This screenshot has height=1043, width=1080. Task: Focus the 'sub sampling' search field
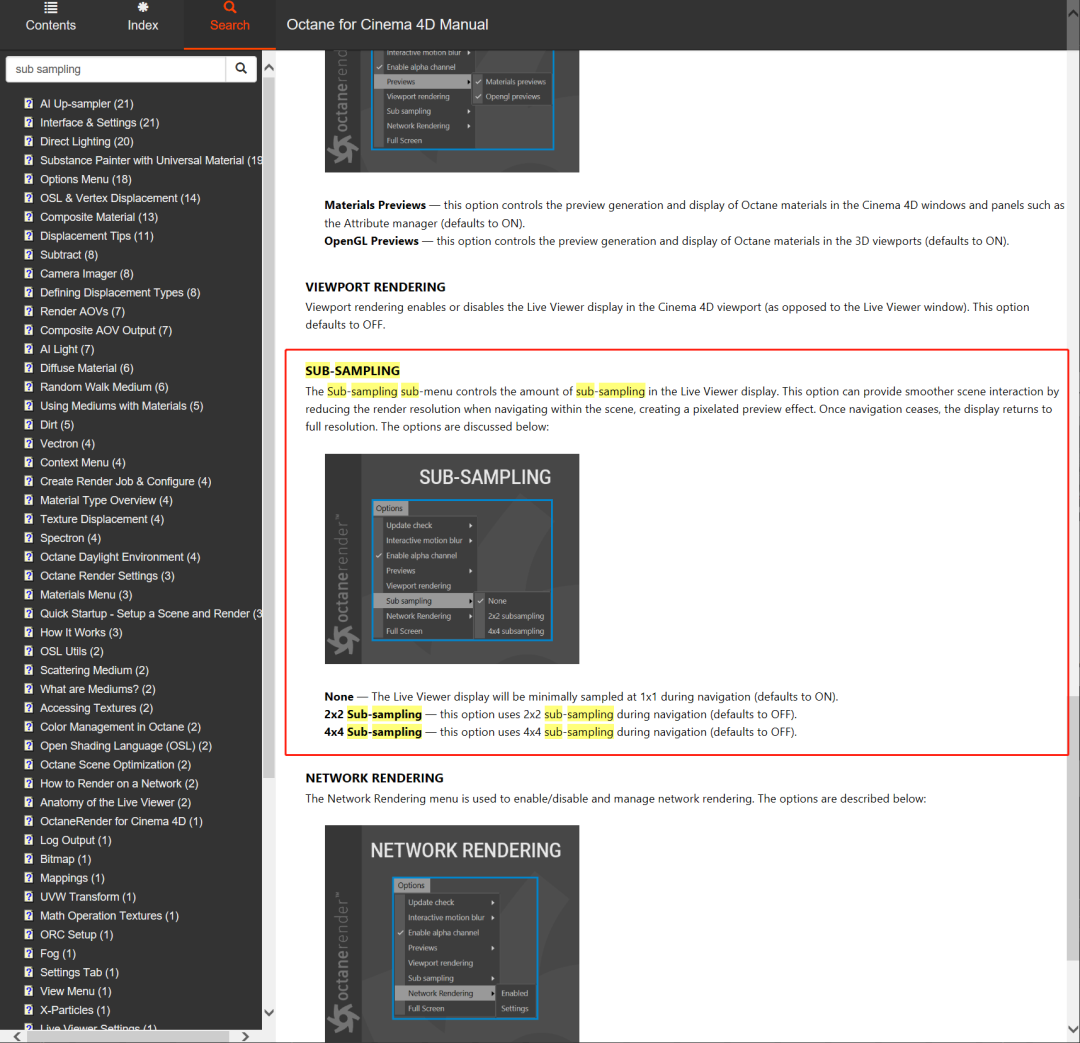pos(116,69)
